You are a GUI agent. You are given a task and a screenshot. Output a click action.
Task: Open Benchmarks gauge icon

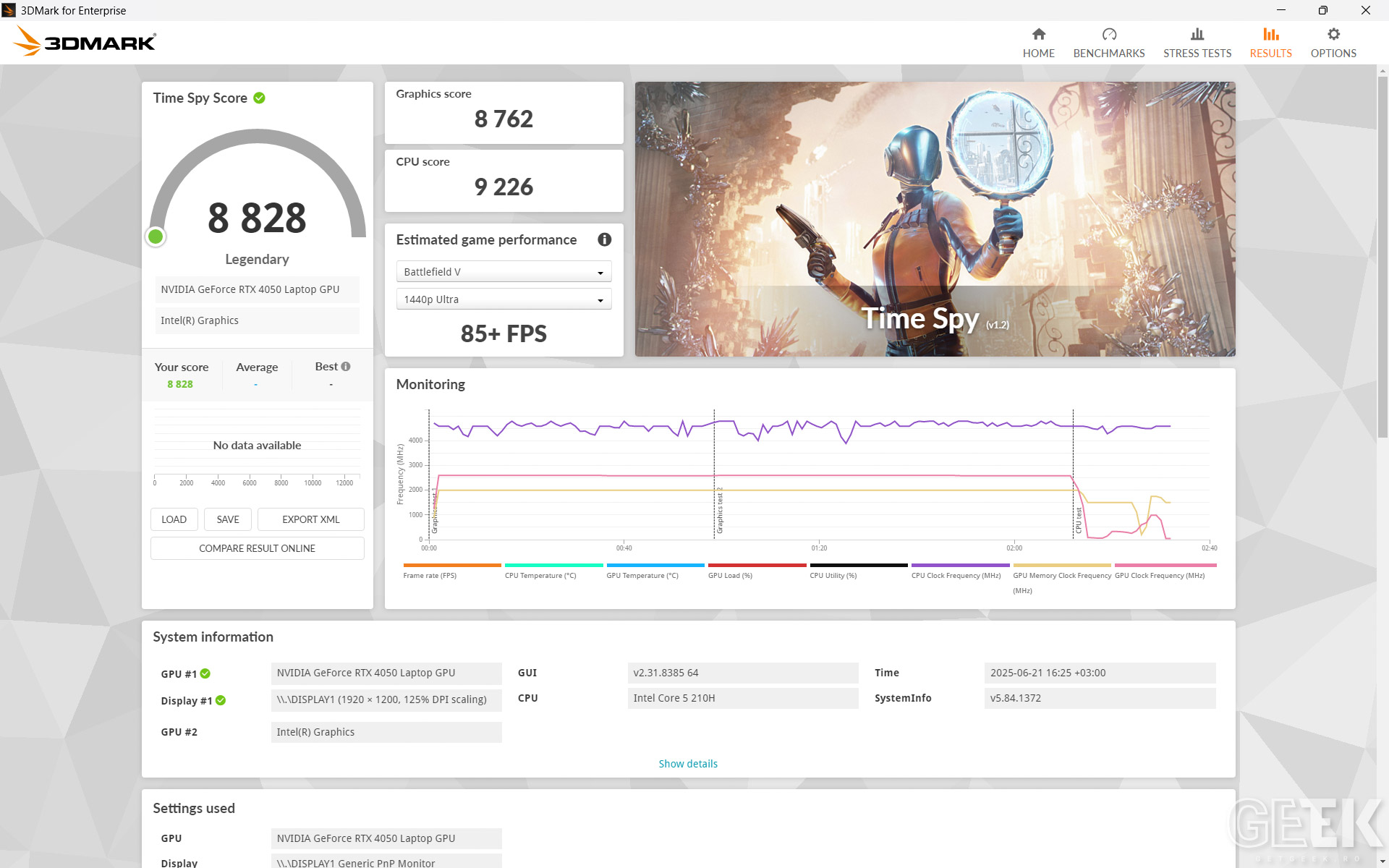click(x=1108, y=34)
